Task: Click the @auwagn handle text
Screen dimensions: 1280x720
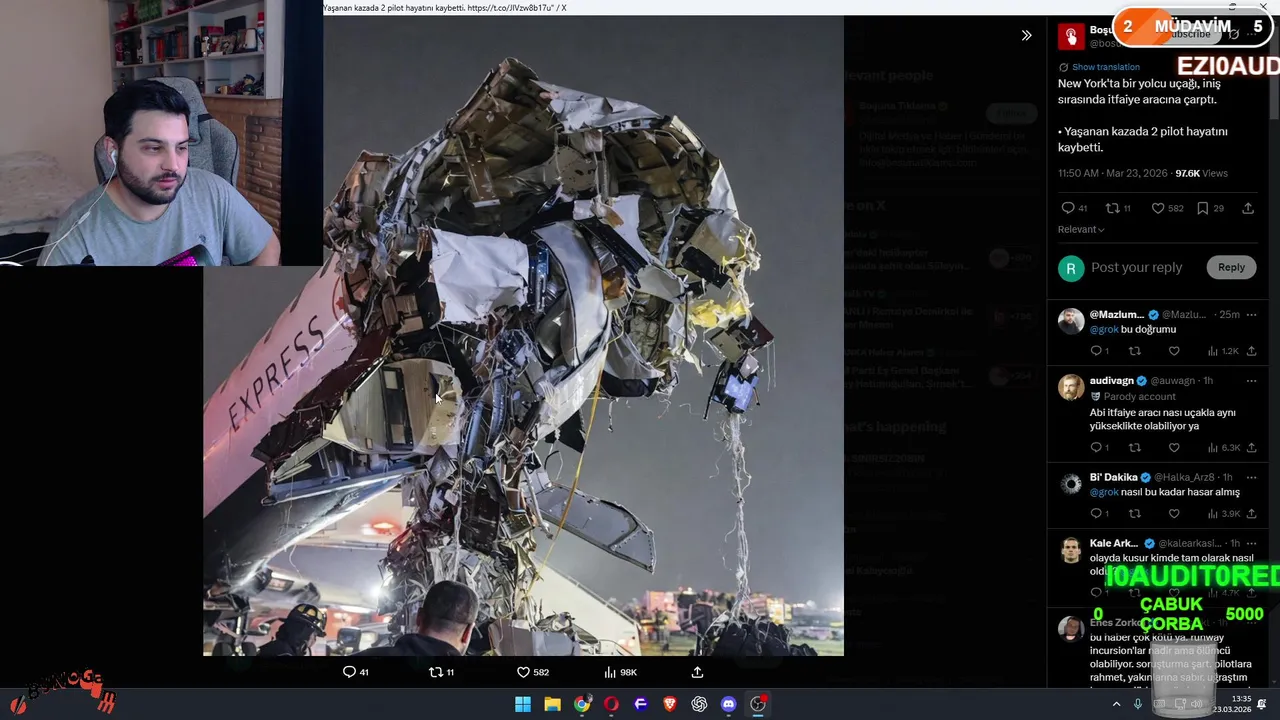Action: coord(1172,381)
